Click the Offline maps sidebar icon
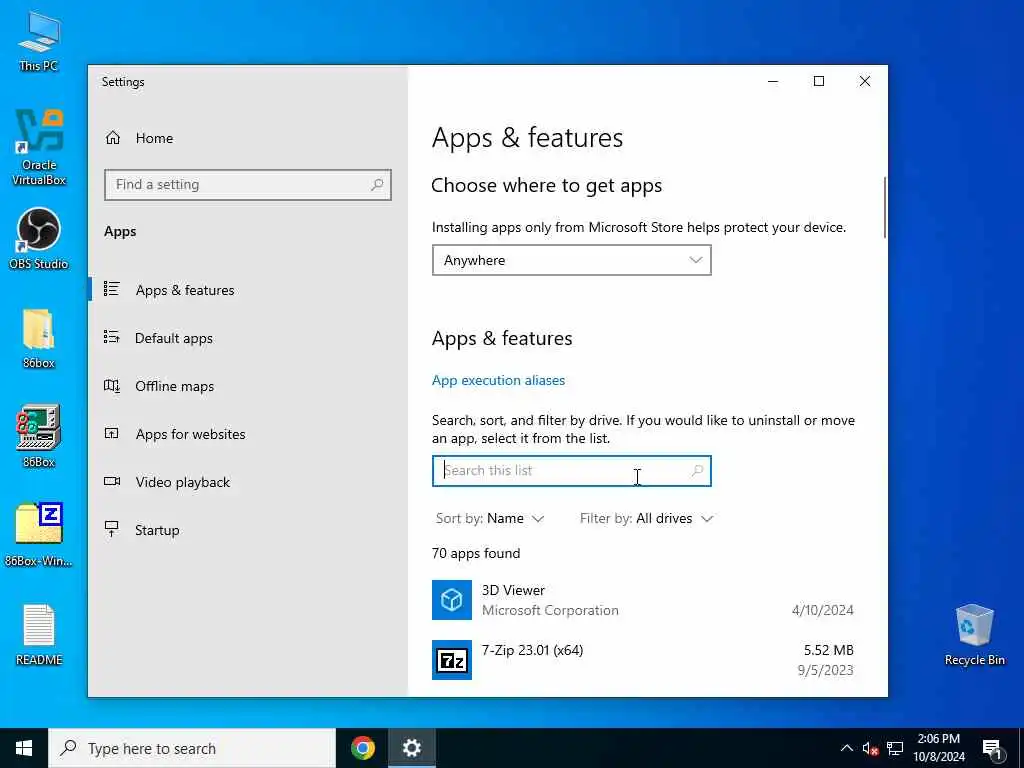This screenshot has width=1024, height=768. [112, 385]
